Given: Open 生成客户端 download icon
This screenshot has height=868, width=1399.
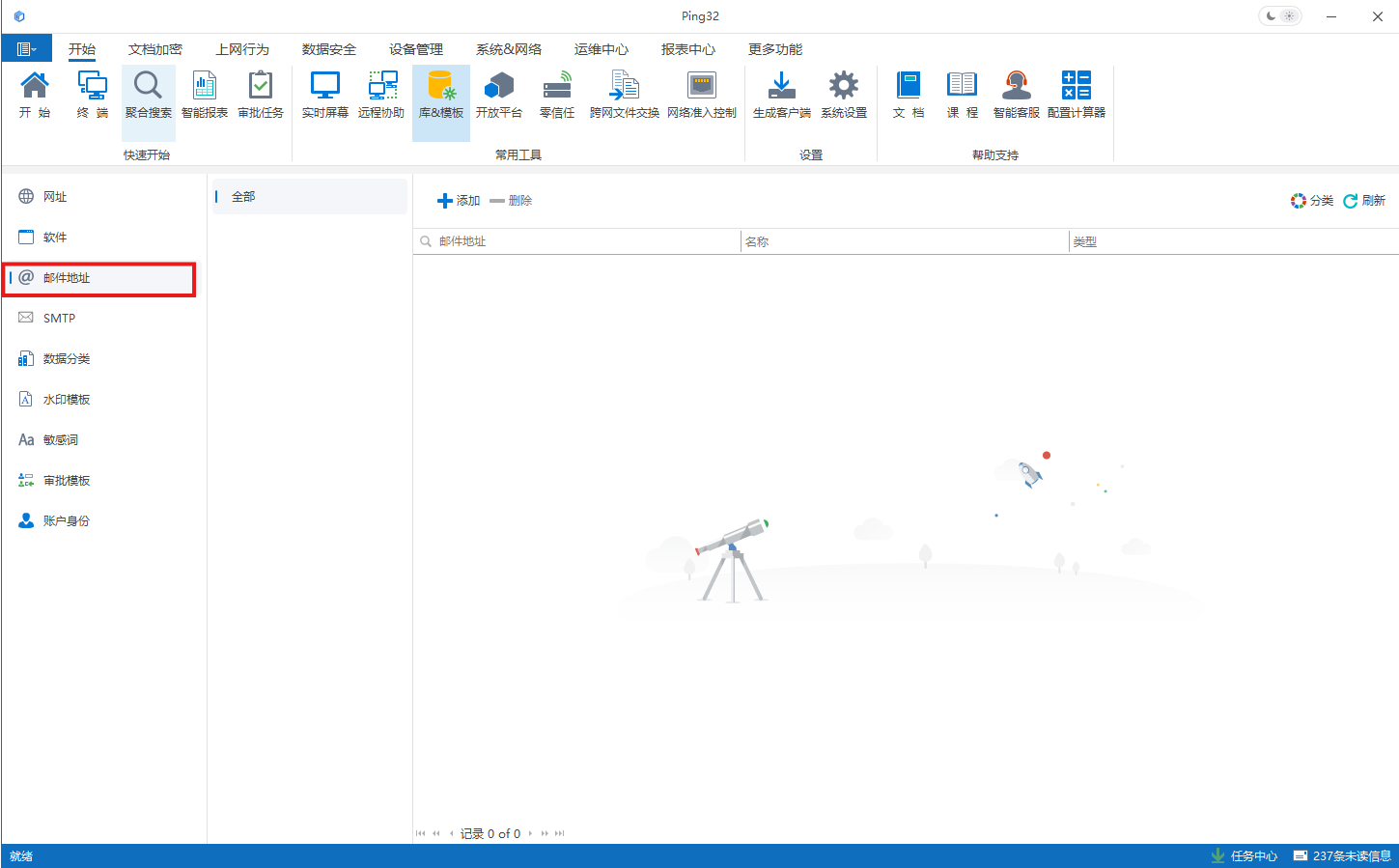Looking at the screenshot, I should click(781, 95).
